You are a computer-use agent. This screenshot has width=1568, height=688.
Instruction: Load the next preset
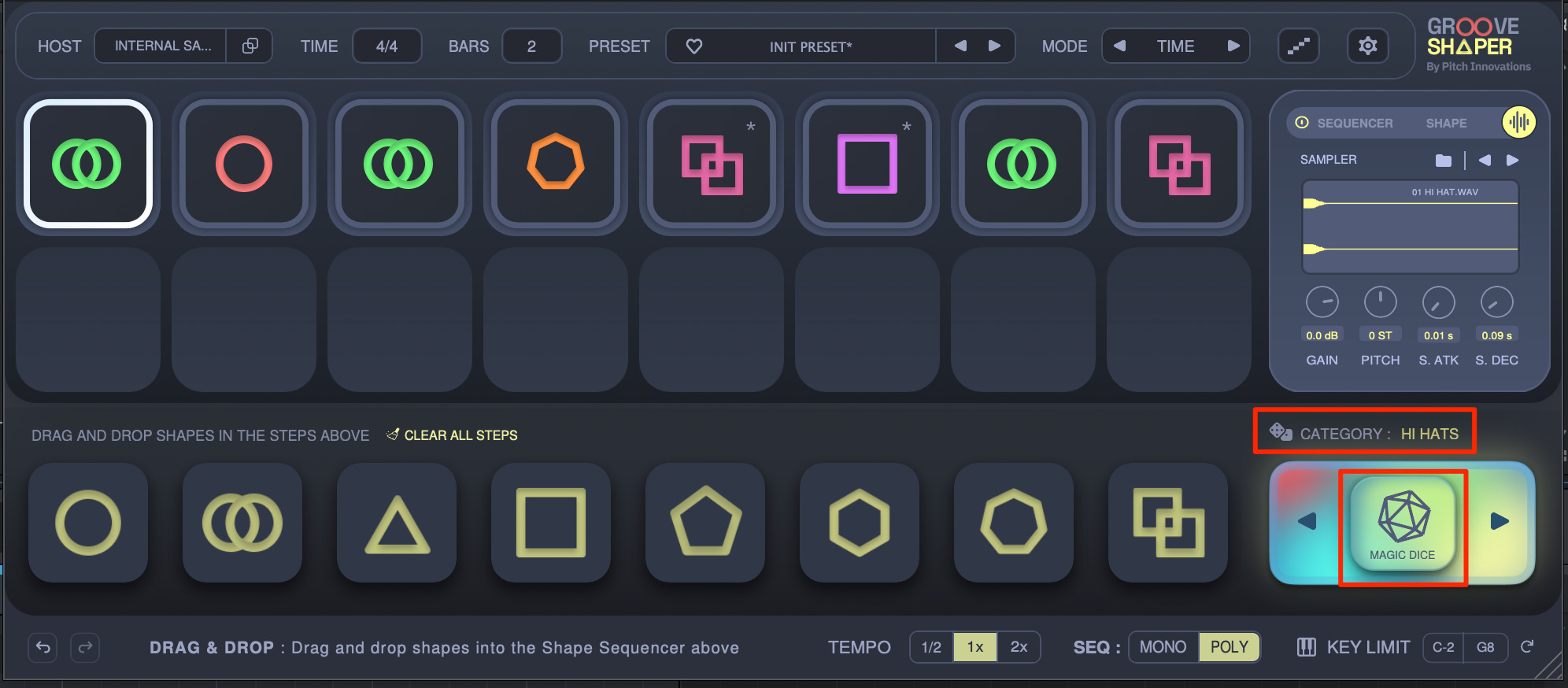[994, 46]
